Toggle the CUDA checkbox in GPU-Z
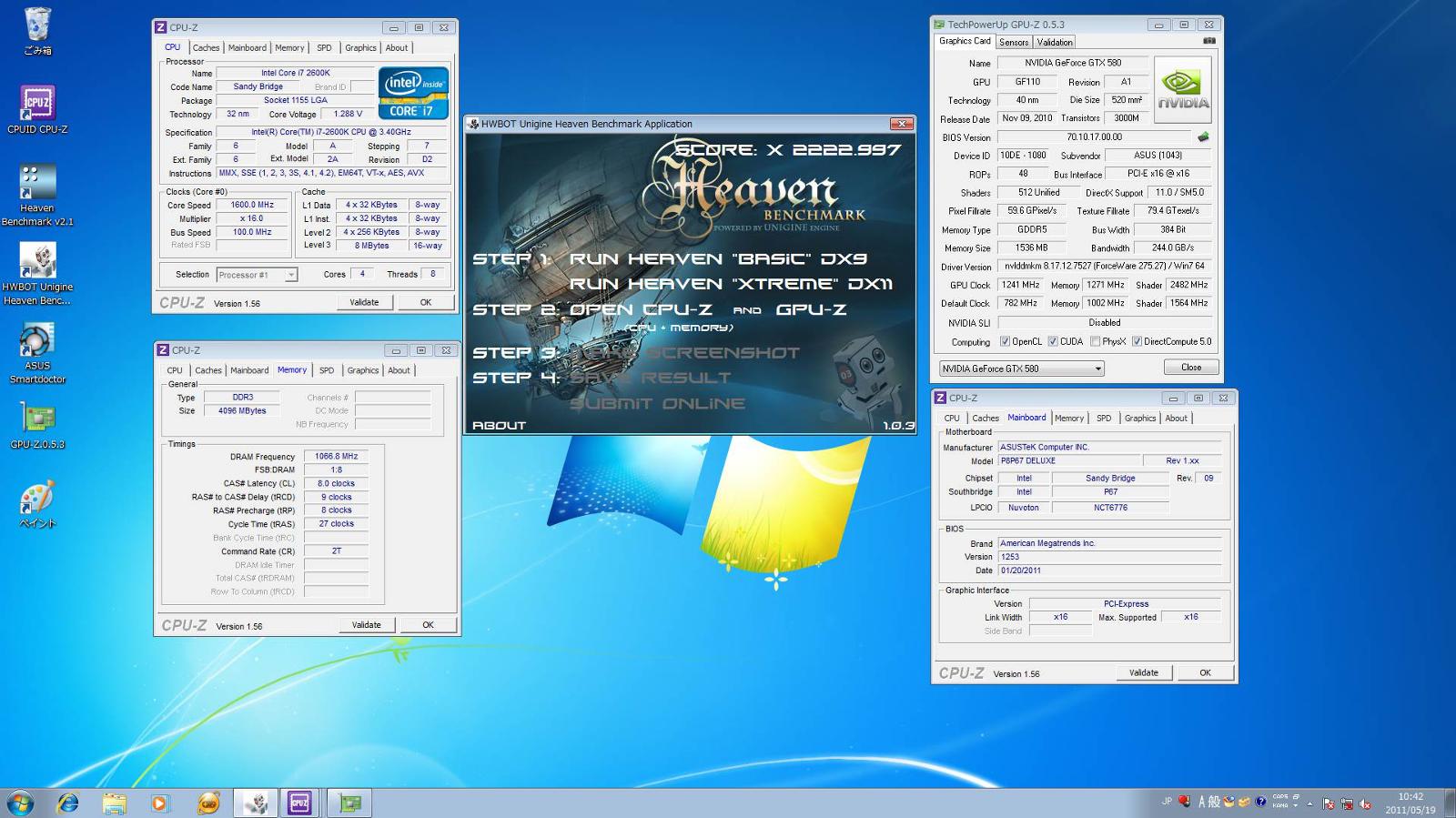Viewport: 1456px width, 818px height. point(1053,342)
